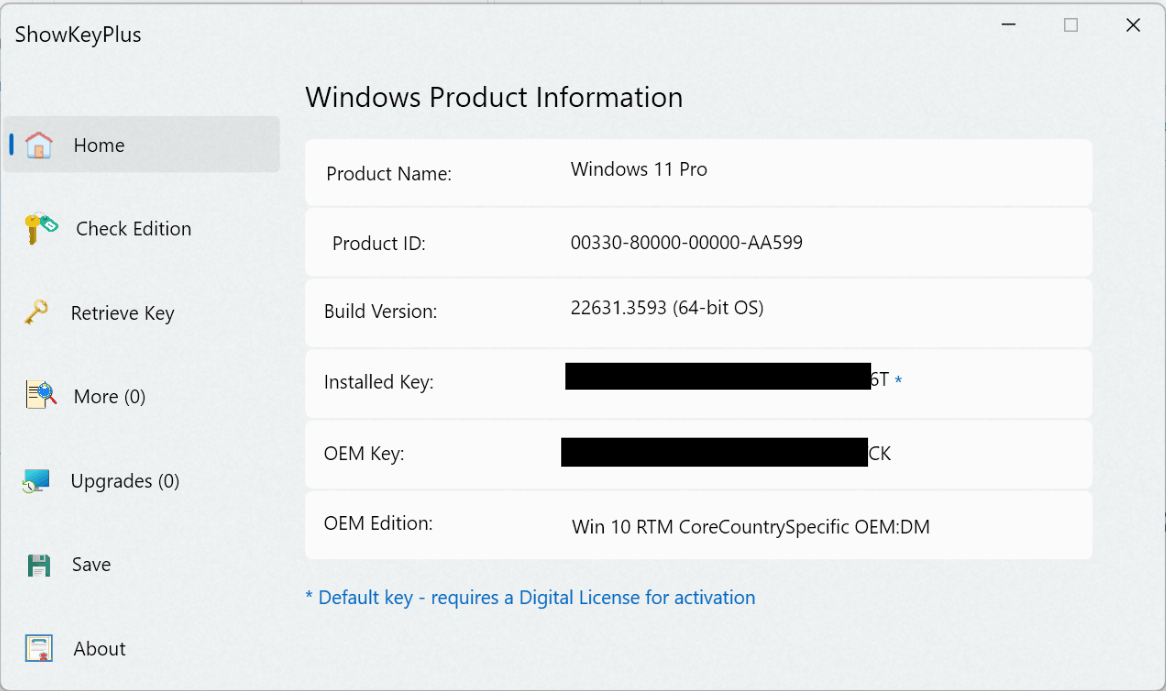Go to Upgrades (0) section
This screenshot has height=691, width=1166.
[x=125, y=481]
